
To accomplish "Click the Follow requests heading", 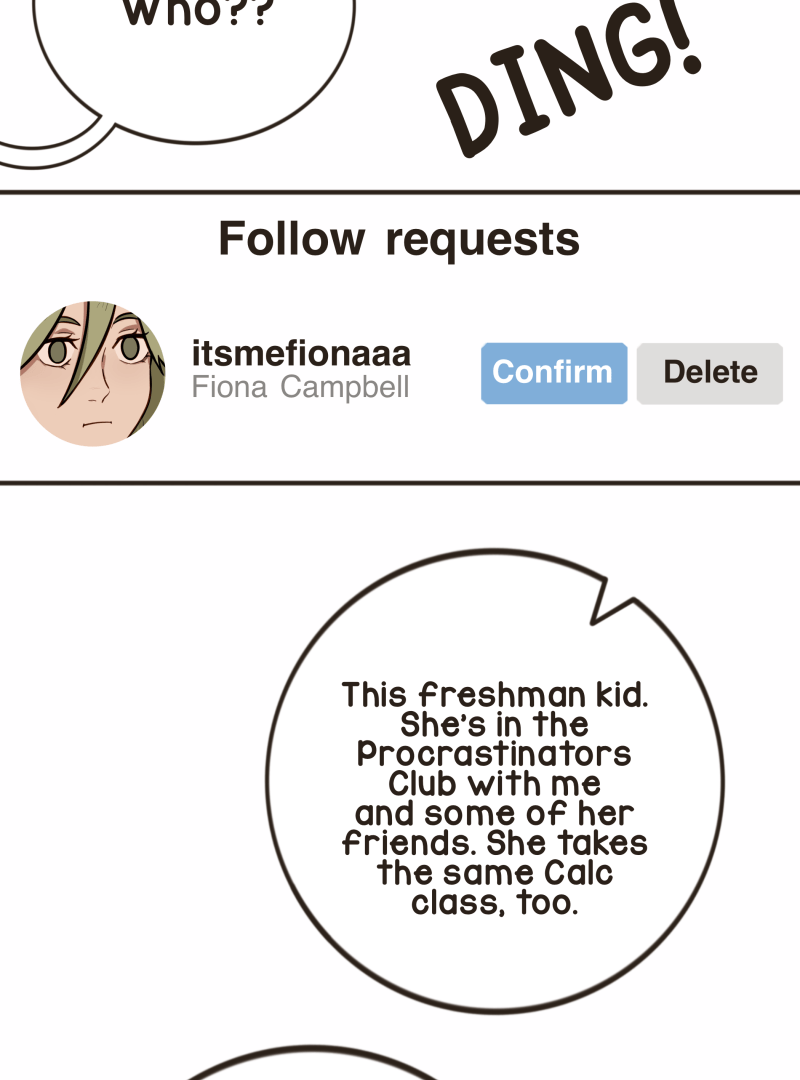I will (399, 239).
